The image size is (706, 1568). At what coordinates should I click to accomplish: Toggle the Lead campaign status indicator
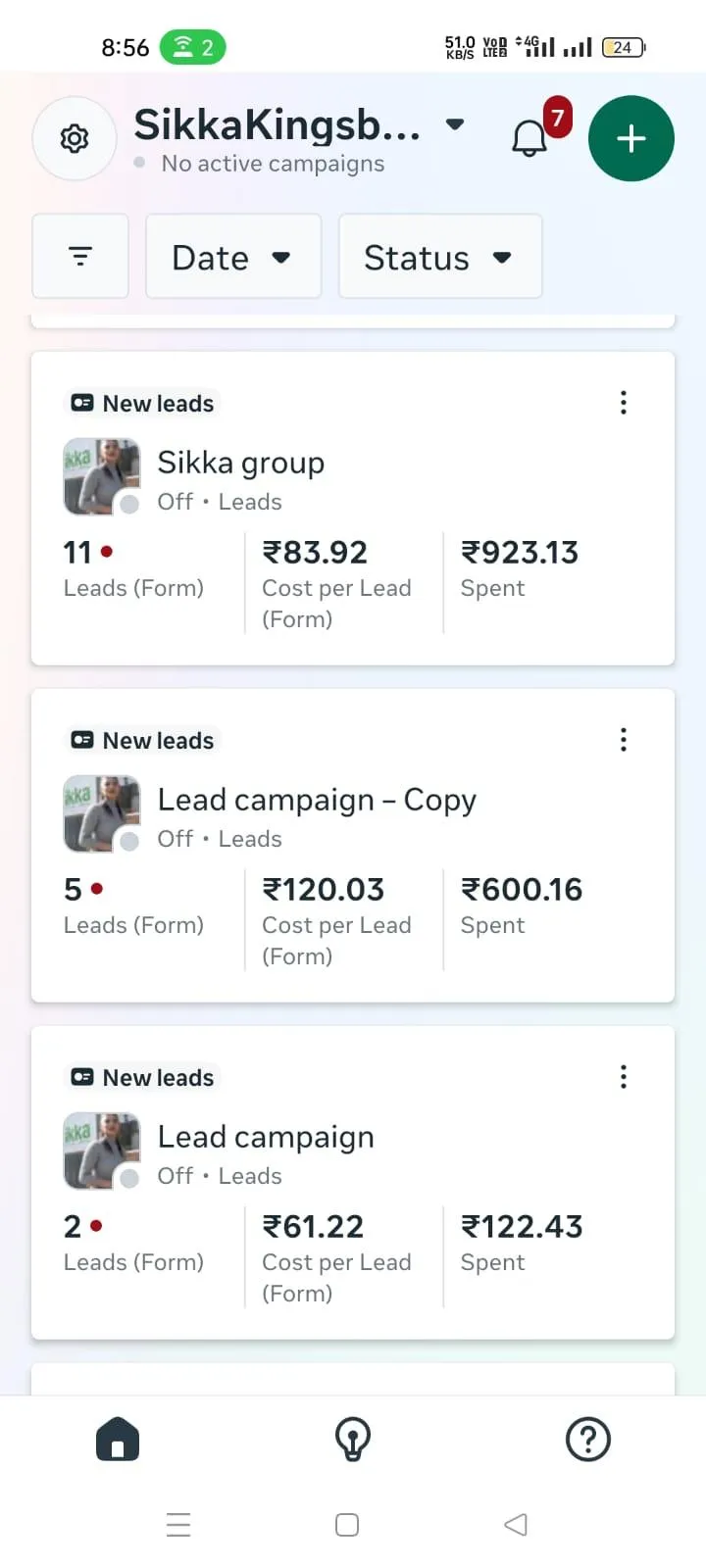coord(128,1179)
